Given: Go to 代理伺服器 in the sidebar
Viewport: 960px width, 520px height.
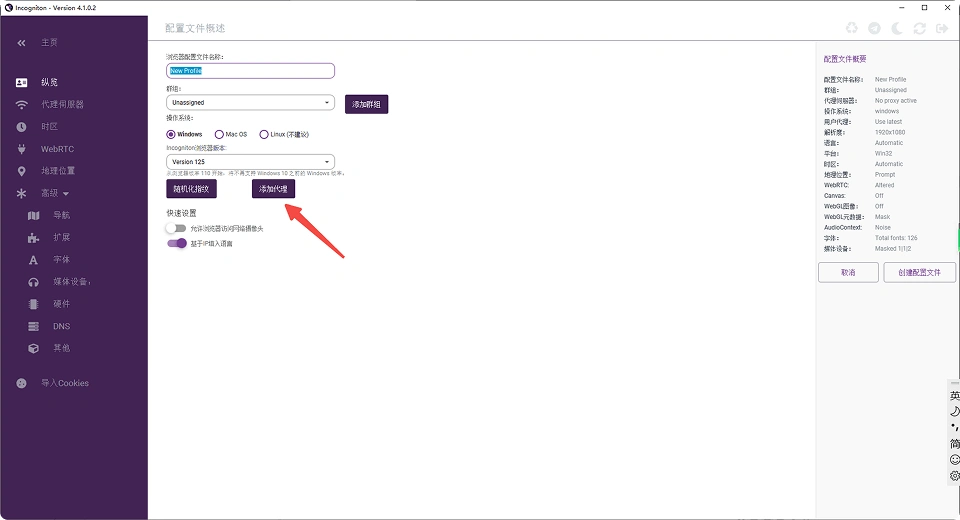Looking at the screenshot, I should point(62,105).
